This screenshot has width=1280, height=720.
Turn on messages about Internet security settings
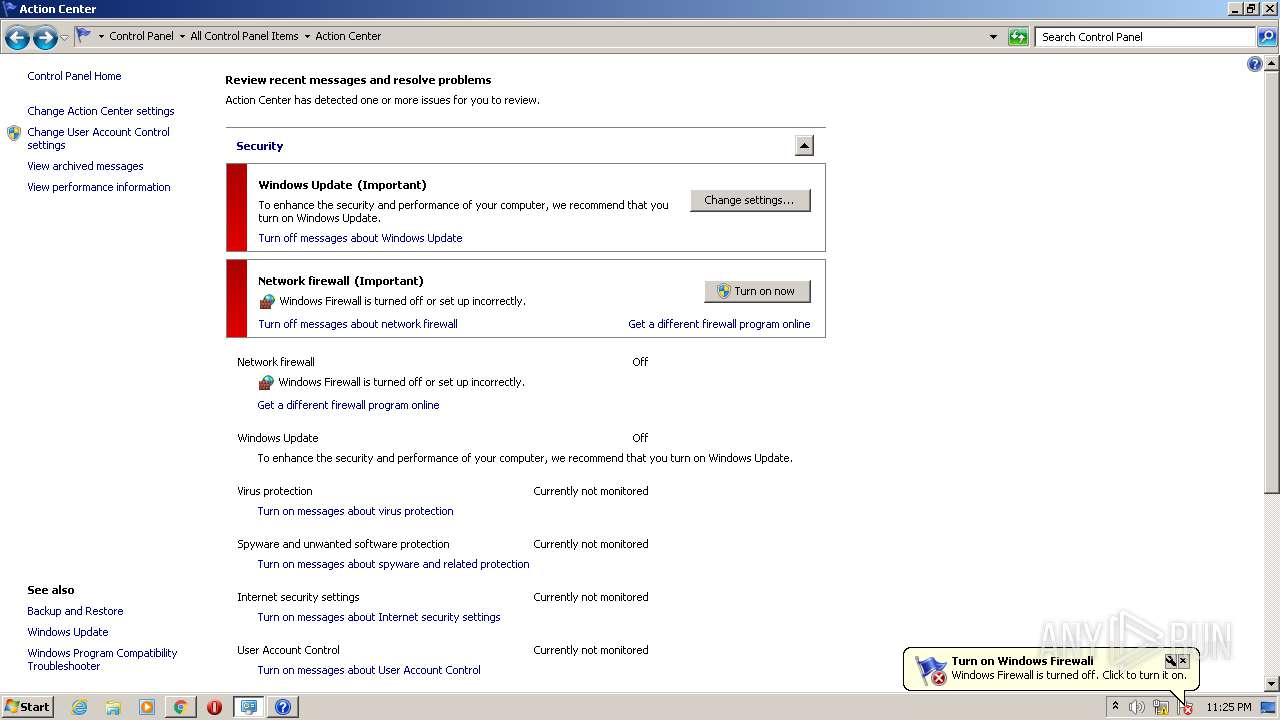379,617
